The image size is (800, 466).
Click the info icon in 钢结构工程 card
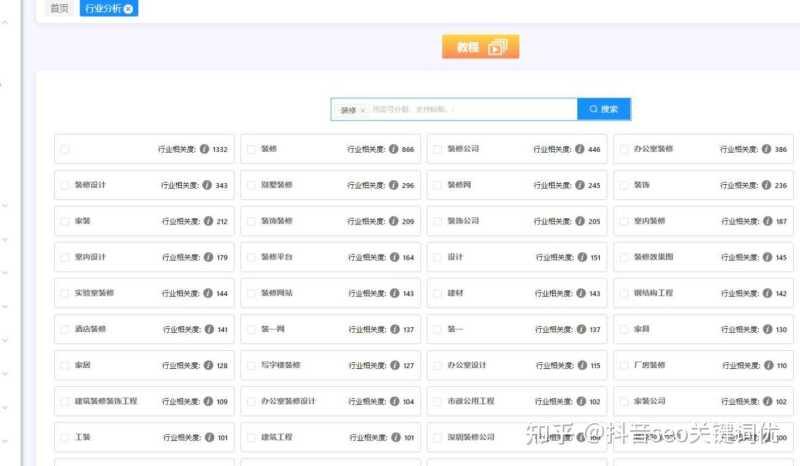pos(766,293)
